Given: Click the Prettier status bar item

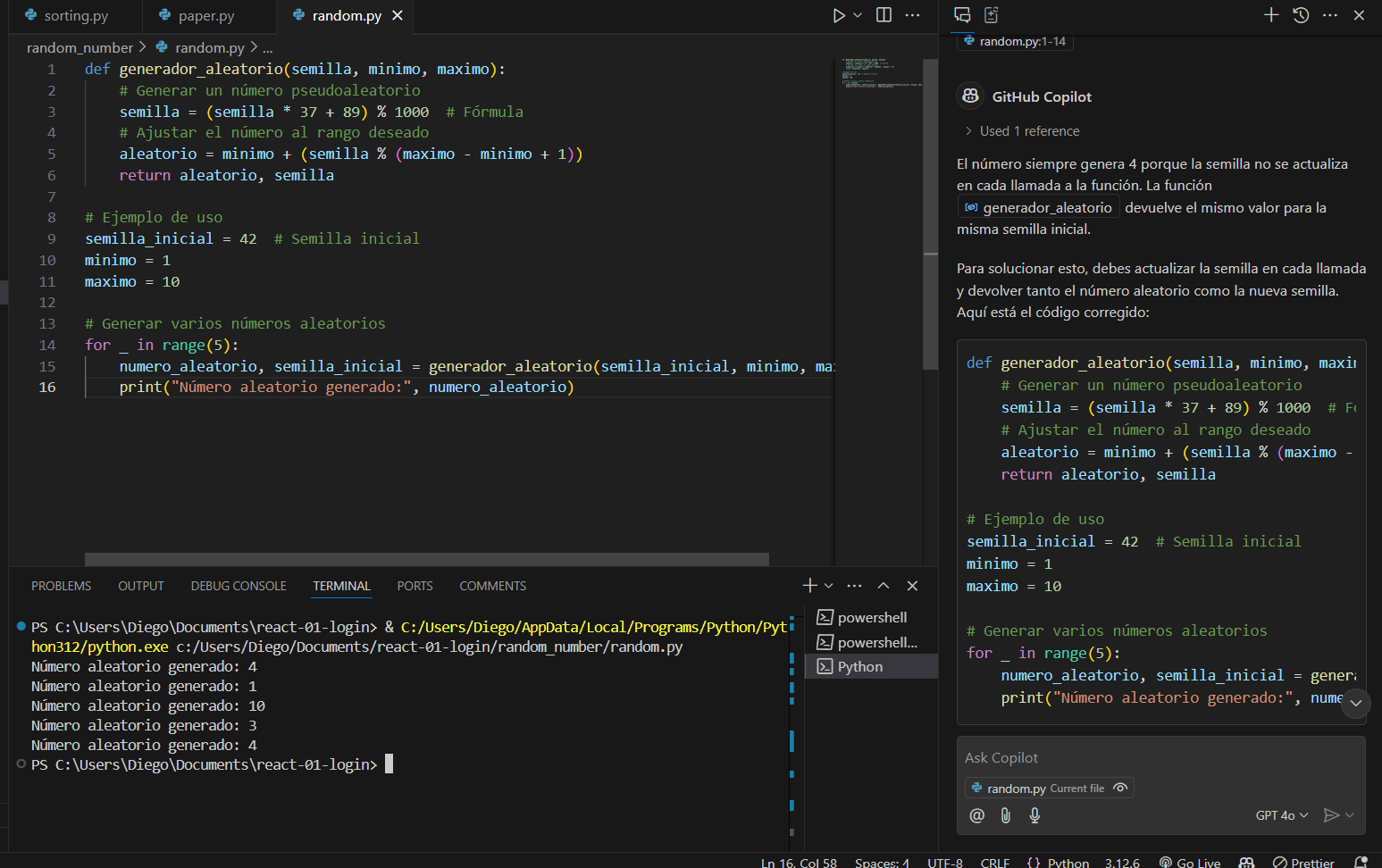Looking at the screenshot, I should (x=1303, y=862).
